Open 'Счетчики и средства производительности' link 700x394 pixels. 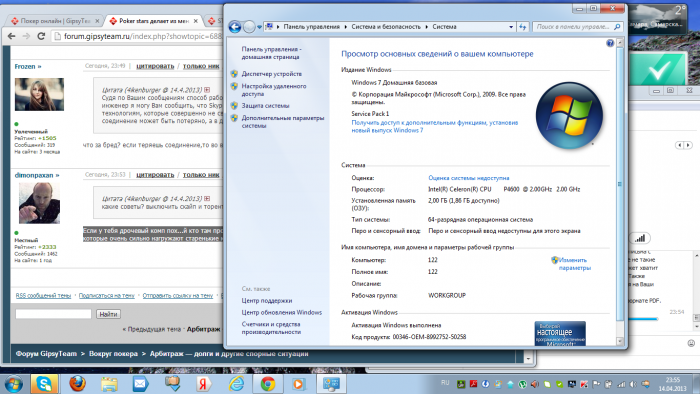271,328
